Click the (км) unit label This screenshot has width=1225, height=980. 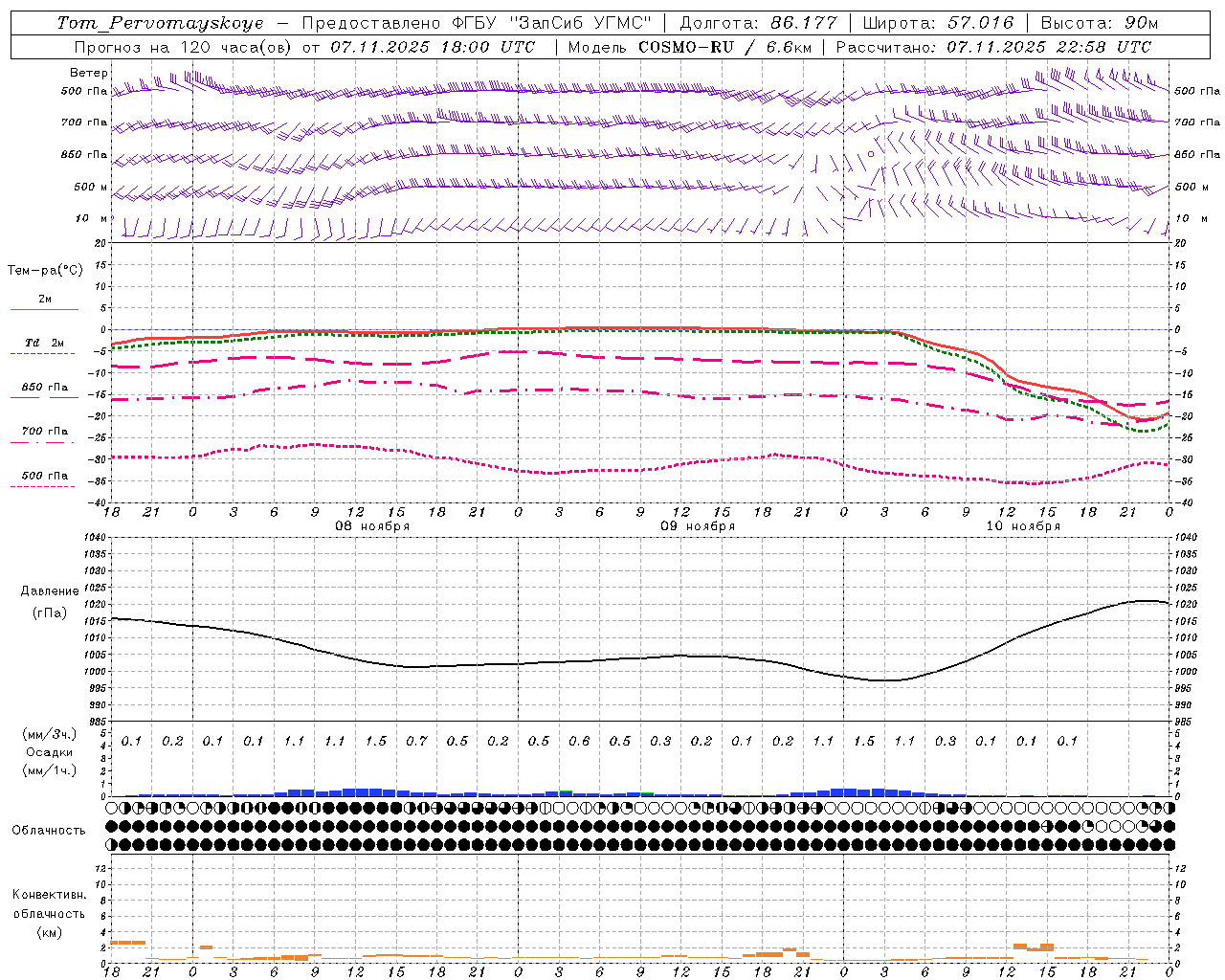click(49, 932)
